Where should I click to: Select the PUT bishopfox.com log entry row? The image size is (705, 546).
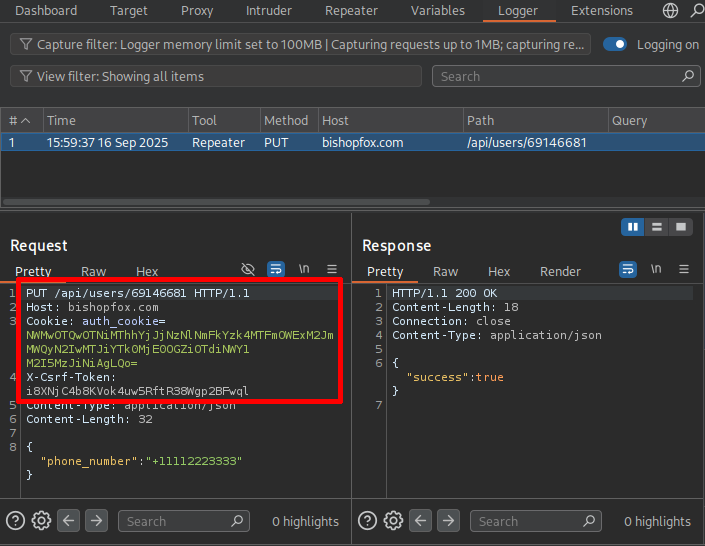pos(300,143)
